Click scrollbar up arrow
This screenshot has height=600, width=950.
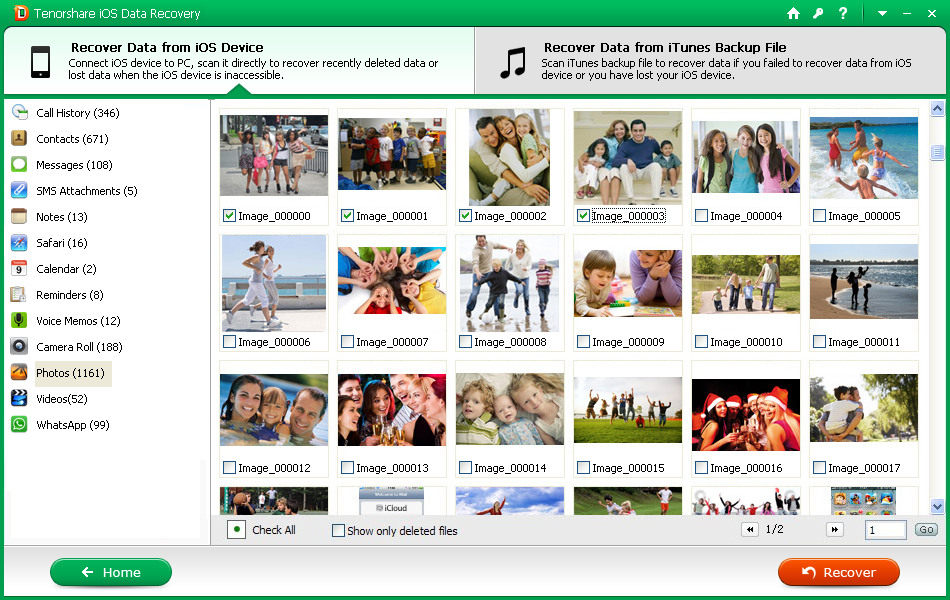937,109
